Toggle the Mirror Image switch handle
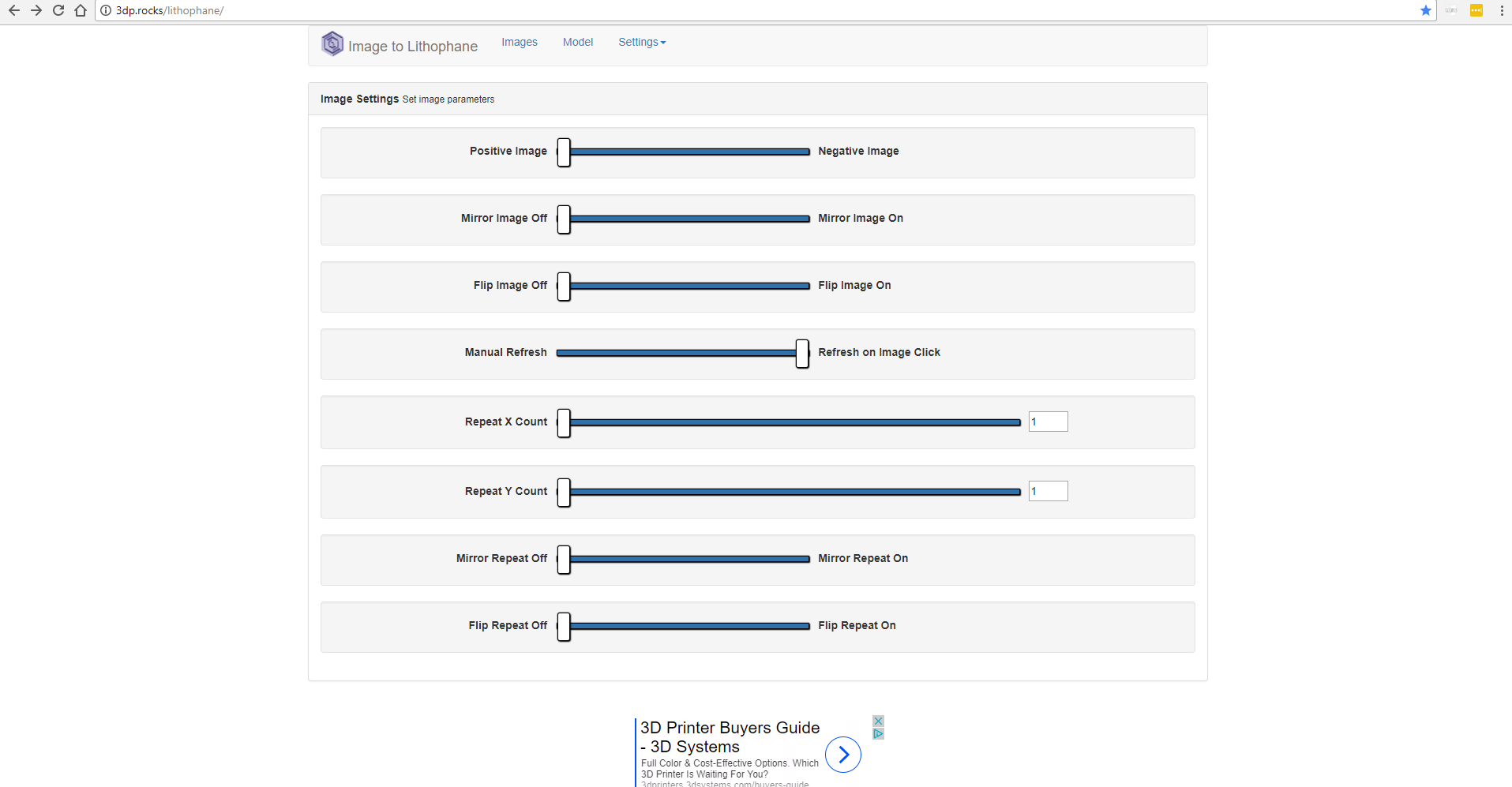1512x787 pixels. tap(564, 219)
